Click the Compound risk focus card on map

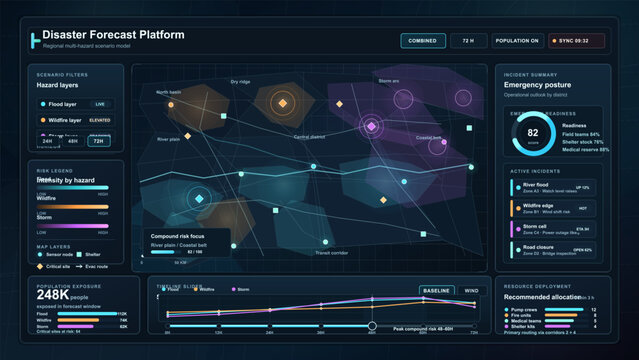(187, 243)
